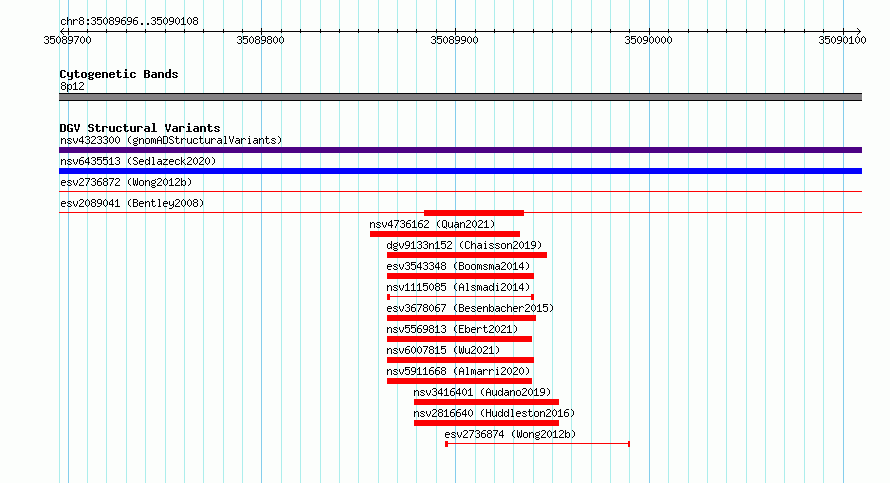Click the 35090100 ruler coordinate

842,40
